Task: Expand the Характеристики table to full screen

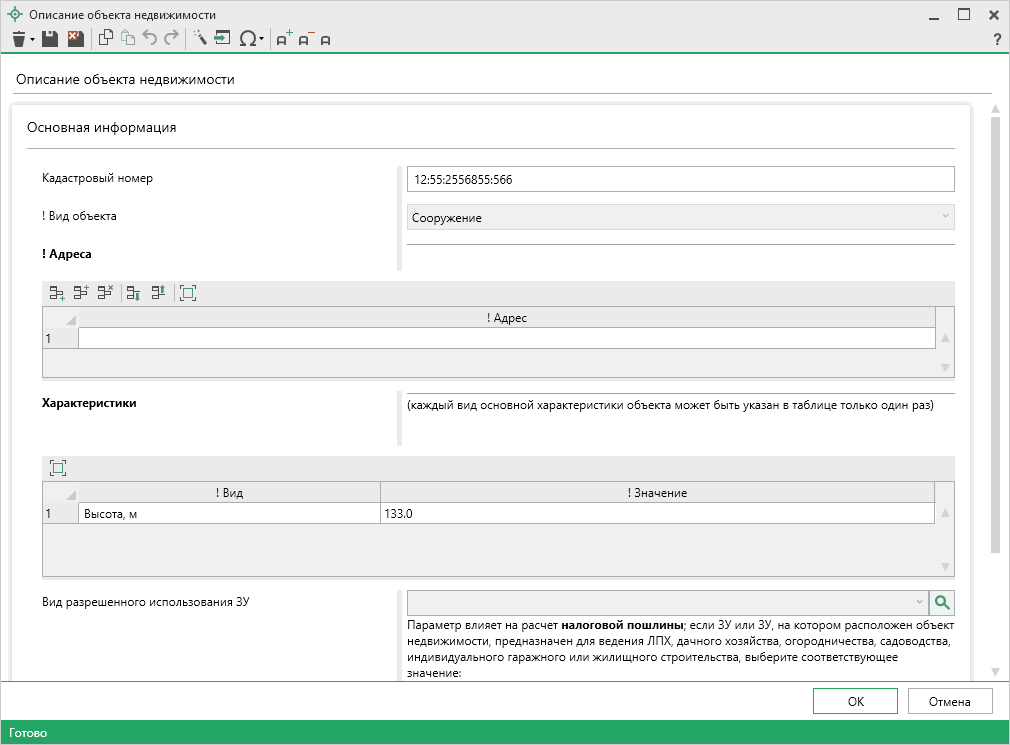Action: tap(58, 468)
